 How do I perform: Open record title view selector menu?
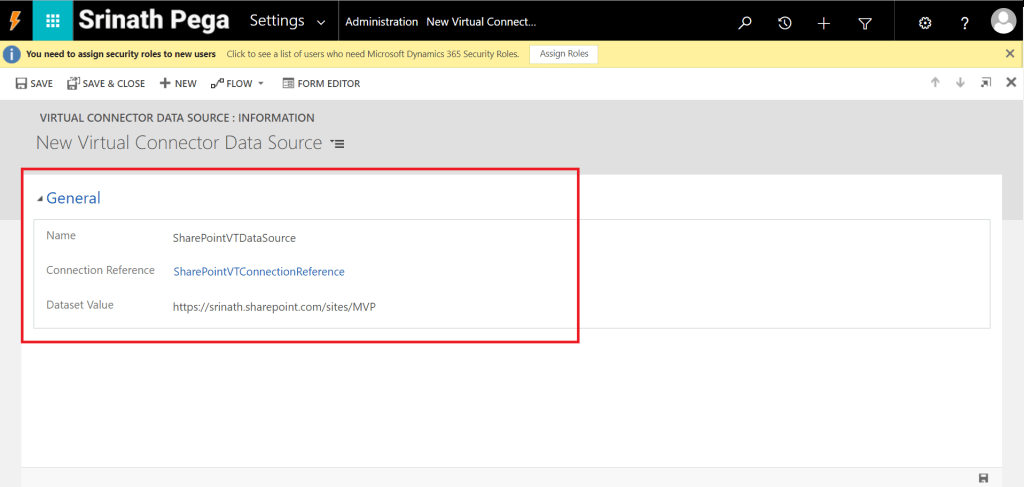(338, 144)
